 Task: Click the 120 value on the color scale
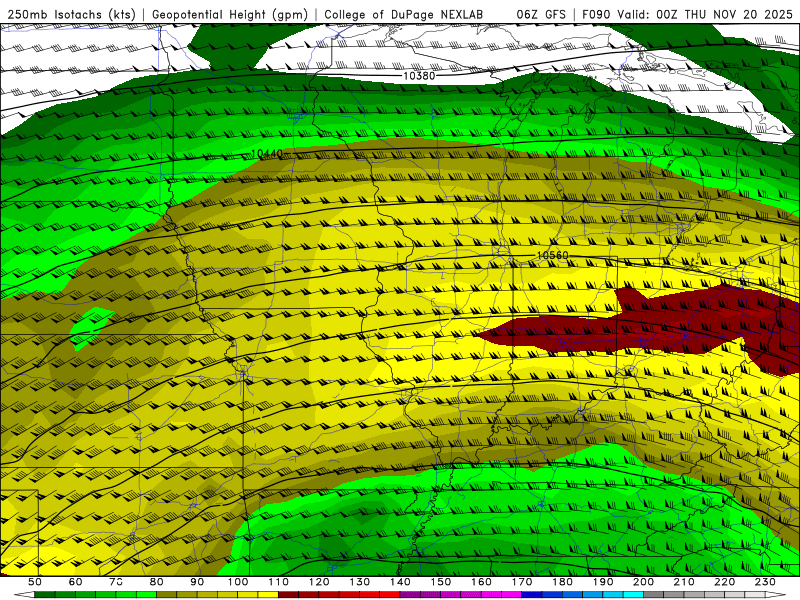coord(319,582)
